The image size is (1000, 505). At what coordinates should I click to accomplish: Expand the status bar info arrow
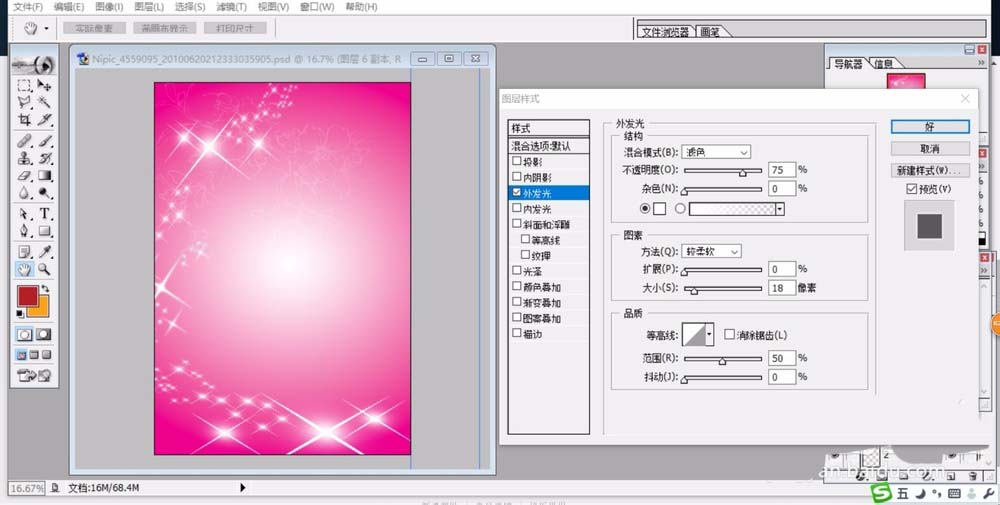[242, 488]
